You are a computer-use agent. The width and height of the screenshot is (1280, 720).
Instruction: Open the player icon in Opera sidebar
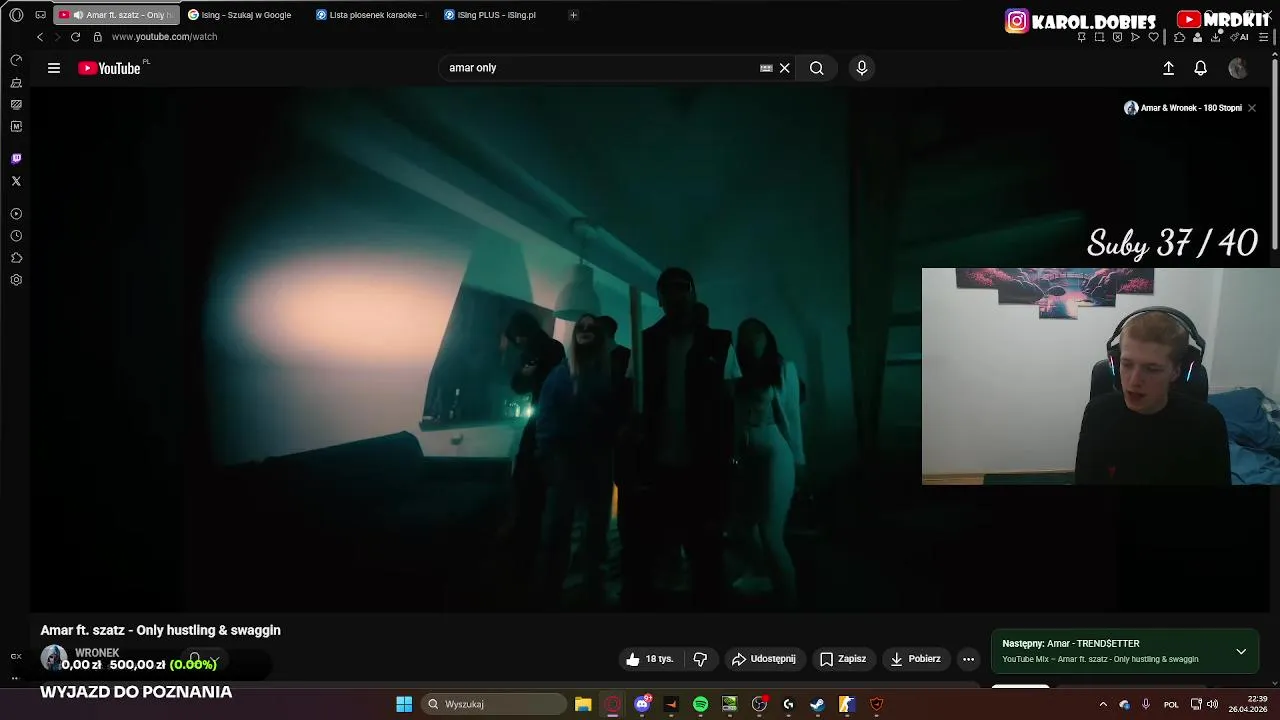coord(16,214)
